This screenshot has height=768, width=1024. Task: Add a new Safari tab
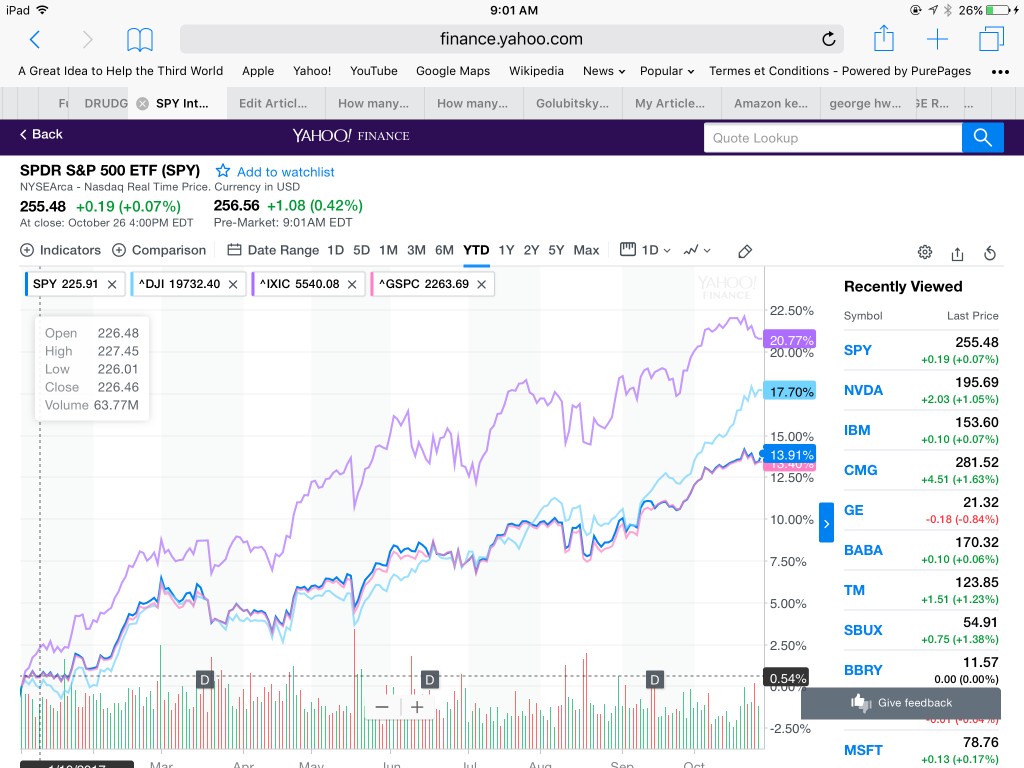[937, 39]
